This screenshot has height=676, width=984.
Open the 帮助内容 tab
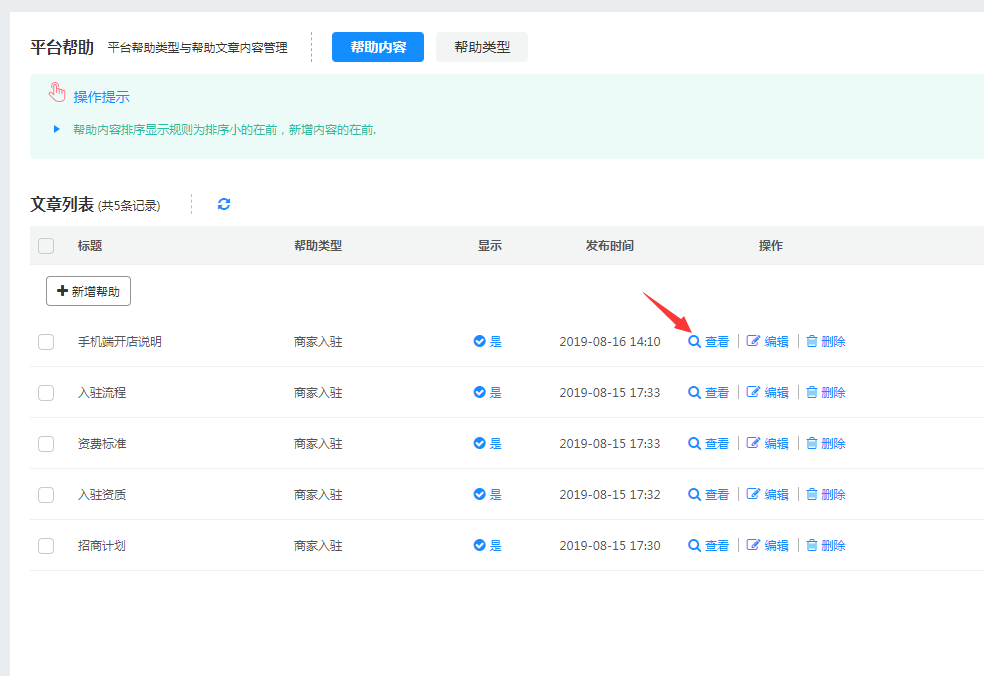[378, 47]
